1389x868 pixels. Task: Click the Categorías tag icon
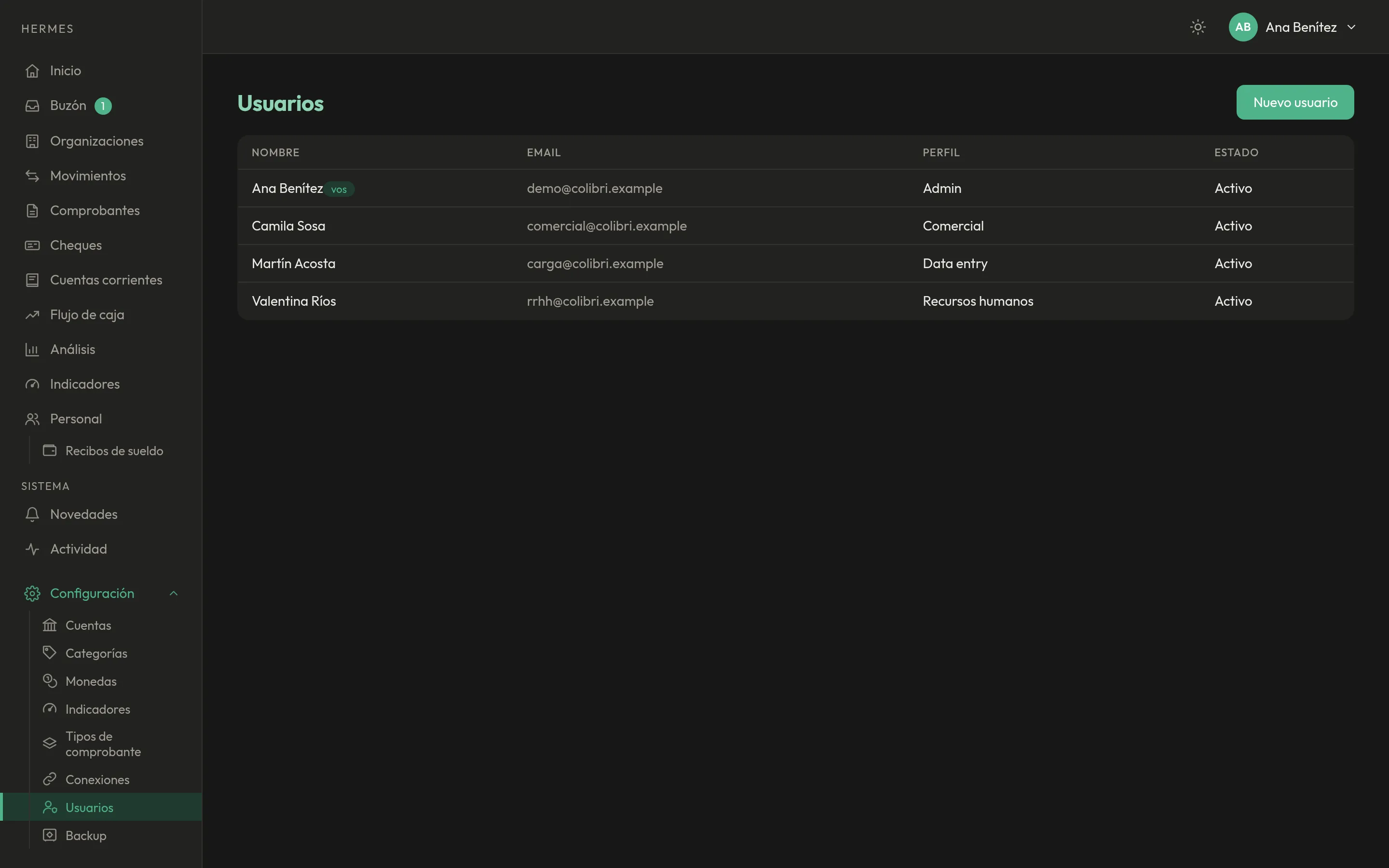point(50,653)
